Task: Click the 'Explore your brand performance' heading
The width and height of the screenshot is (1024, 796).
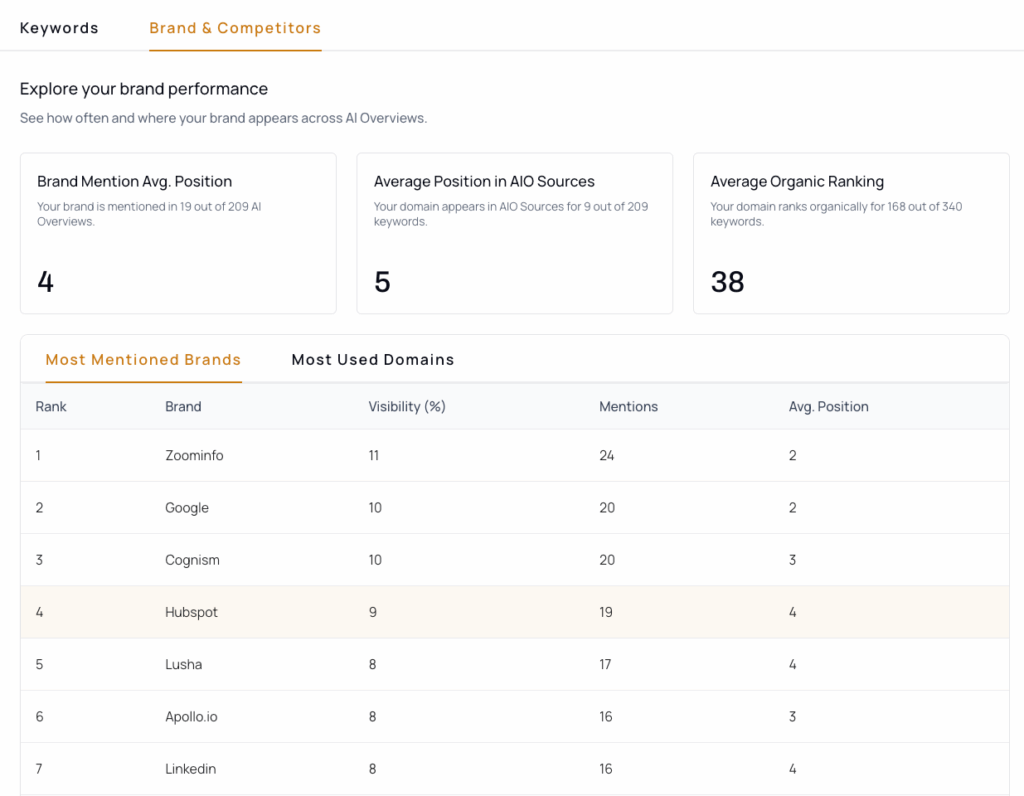Action: coord(144,89)
